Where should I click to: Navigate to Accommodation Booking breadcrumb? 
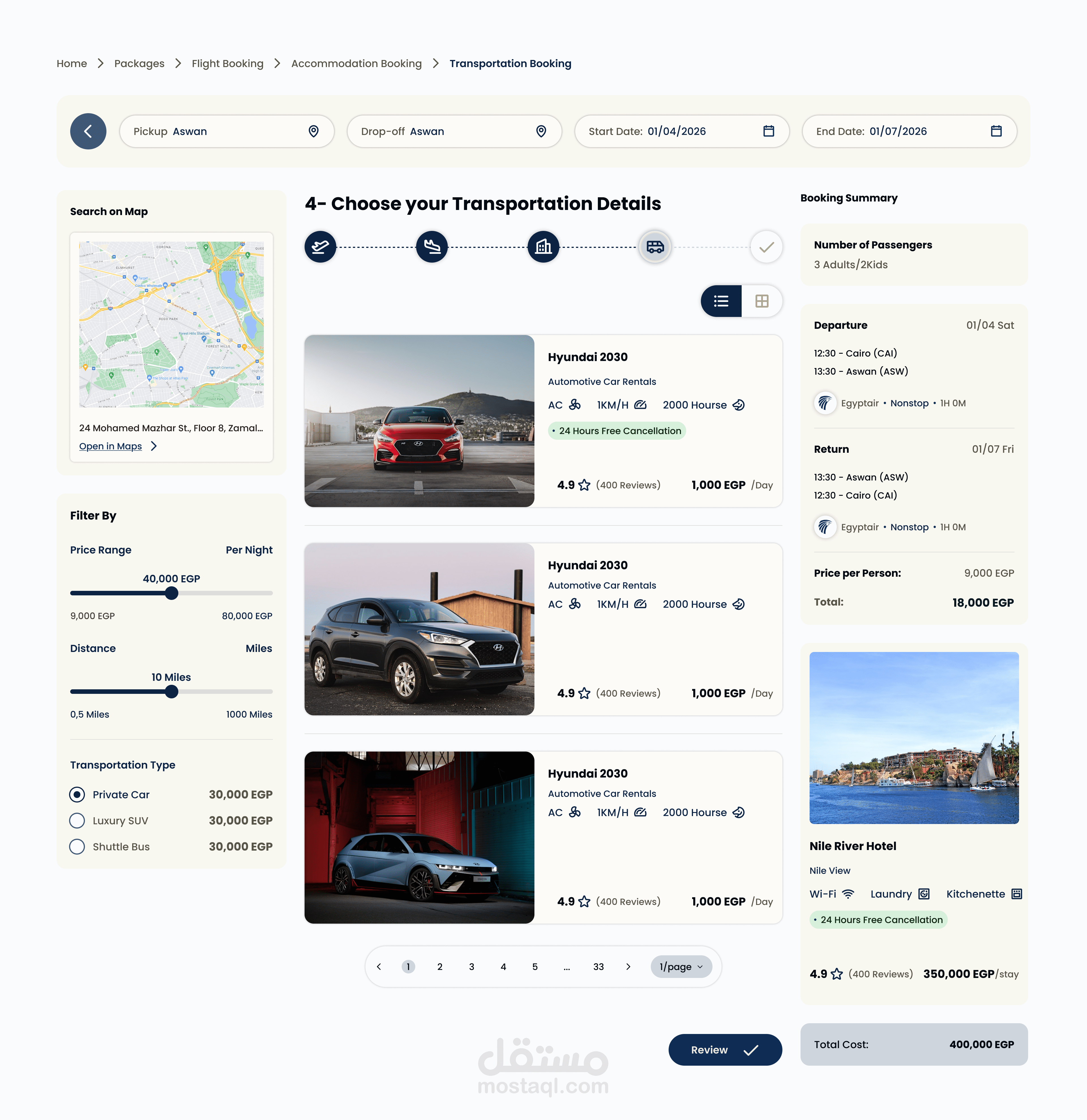(x=356, y=63)
